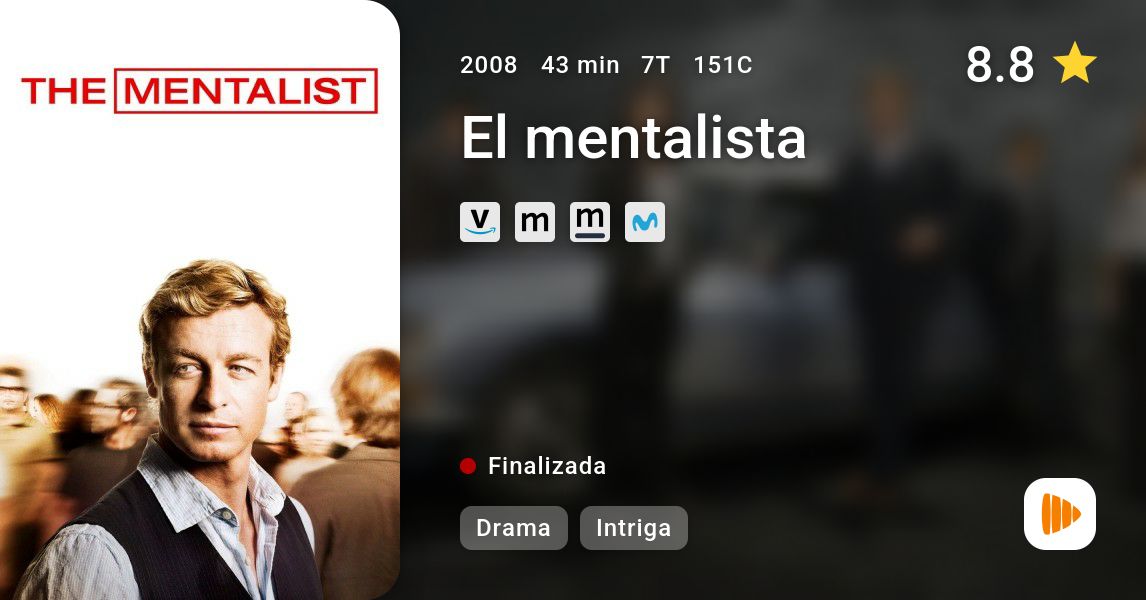Open the 151C episode count
The height and width of the screenshot is (600, 1146).
point(723,65)
